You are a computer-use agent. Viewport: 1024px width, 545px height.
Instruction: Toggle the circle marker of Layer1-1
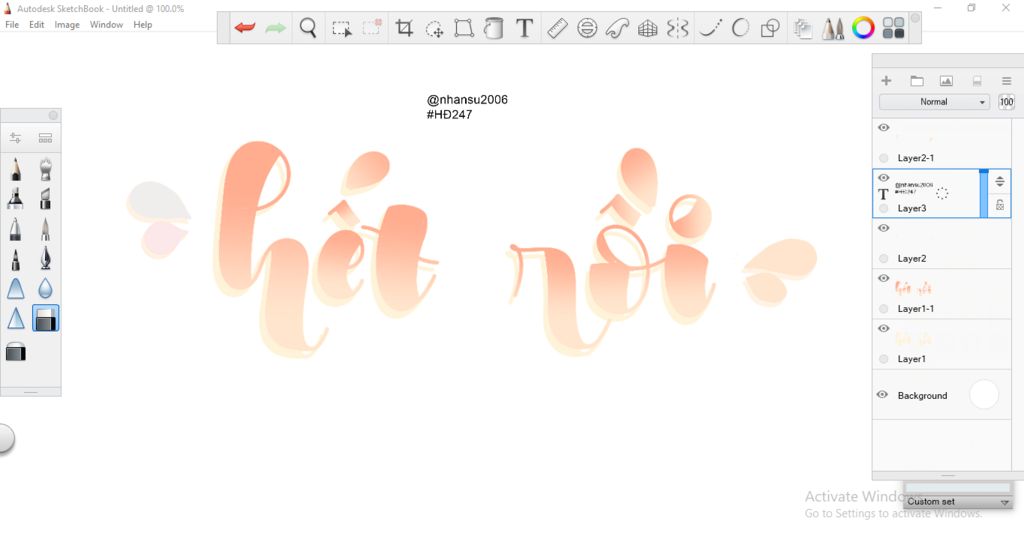[x=884, y=309]
